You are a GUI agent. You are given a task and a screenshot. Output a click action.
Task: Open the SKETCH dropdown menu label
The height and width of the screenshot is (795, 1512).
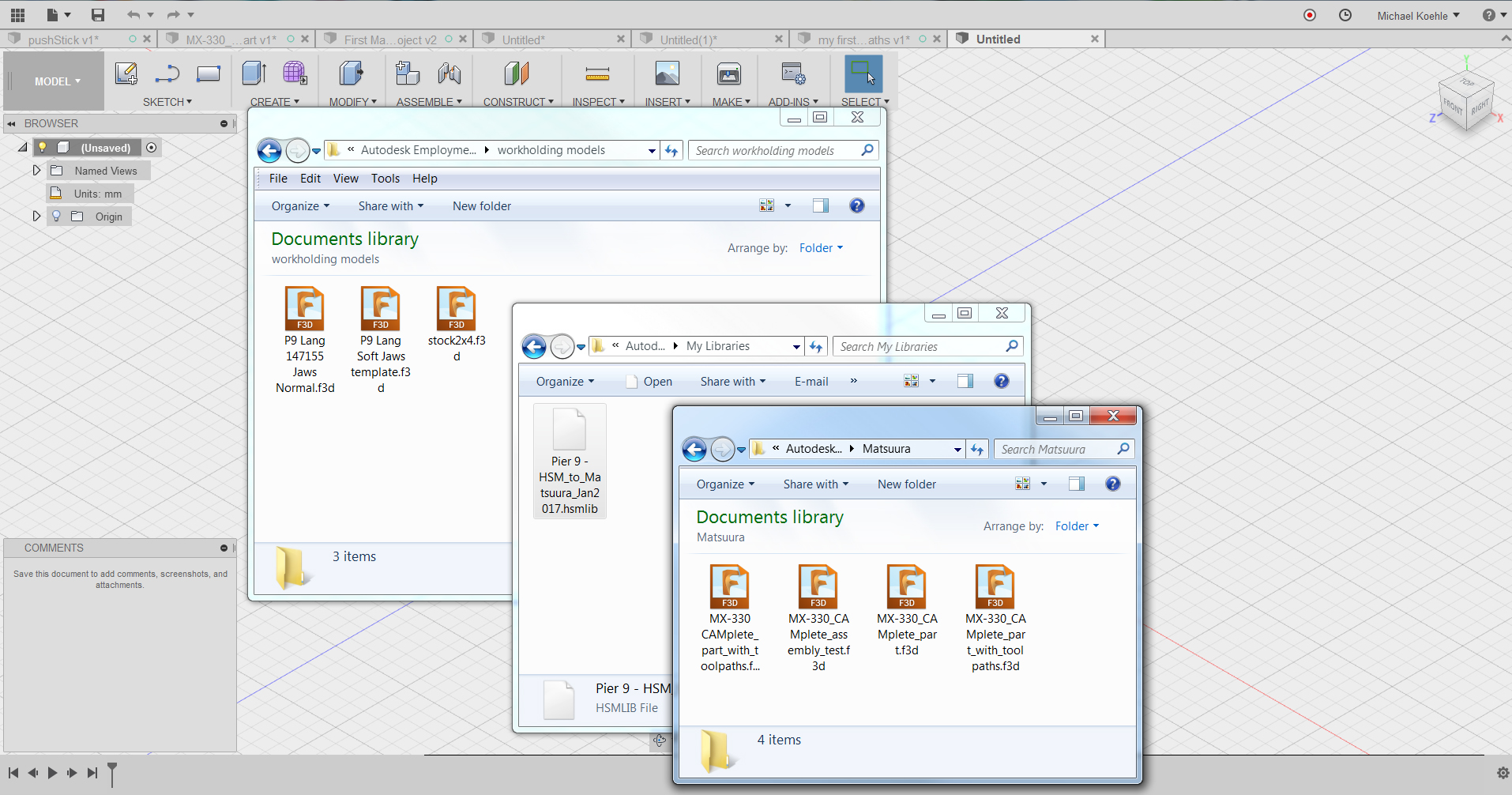[167, 102]
